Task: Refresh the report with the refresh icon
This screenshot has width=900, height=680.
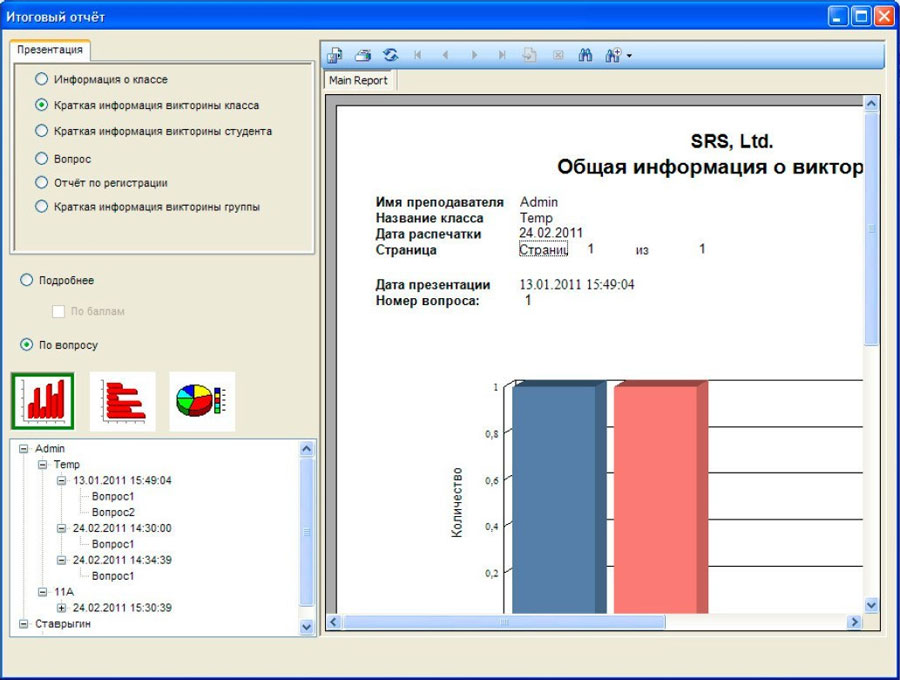Action: pyautogui.click(x=390, y=56)
